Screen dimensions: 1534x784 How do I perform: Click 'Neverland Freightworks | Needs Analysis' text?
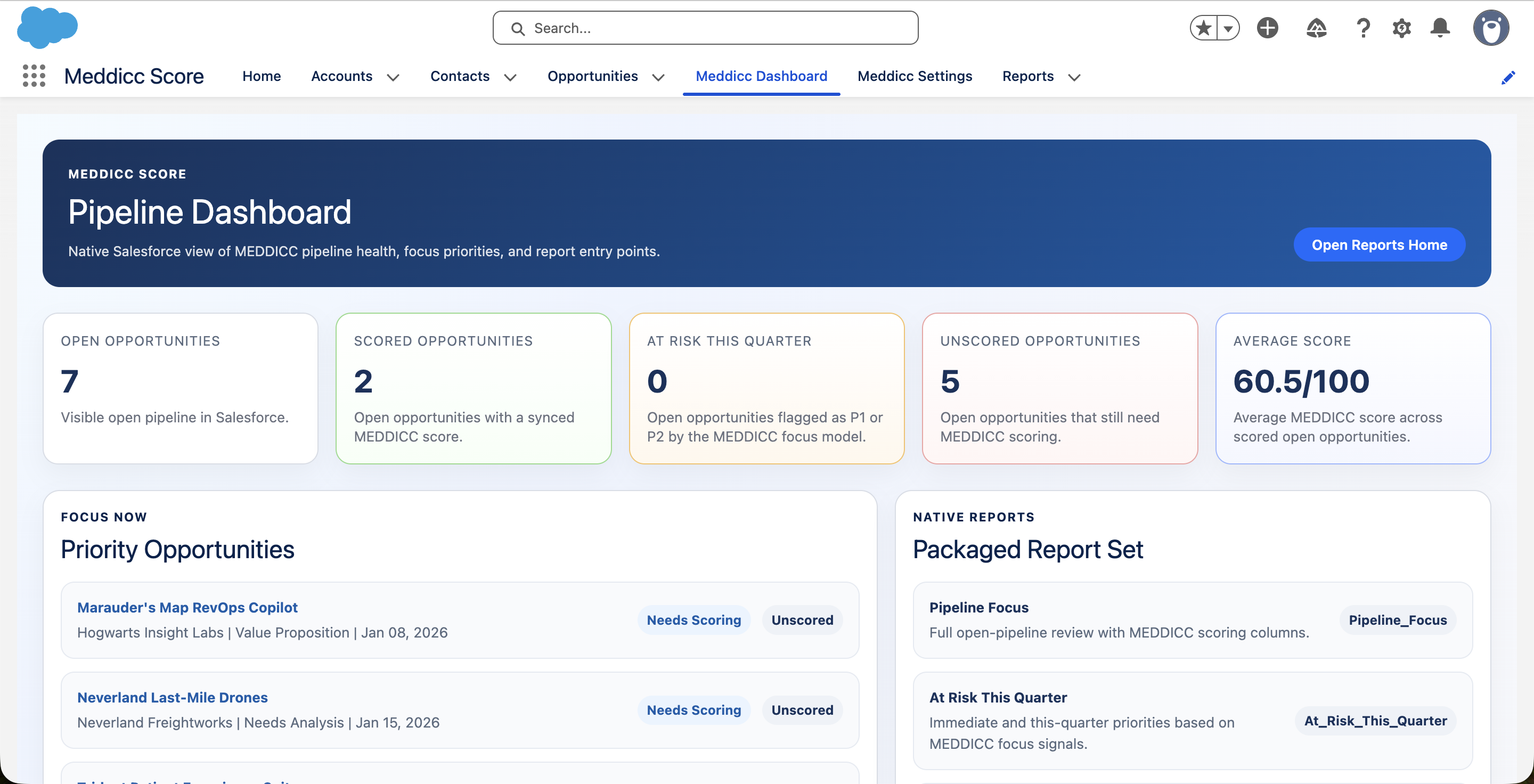[211, 722]
